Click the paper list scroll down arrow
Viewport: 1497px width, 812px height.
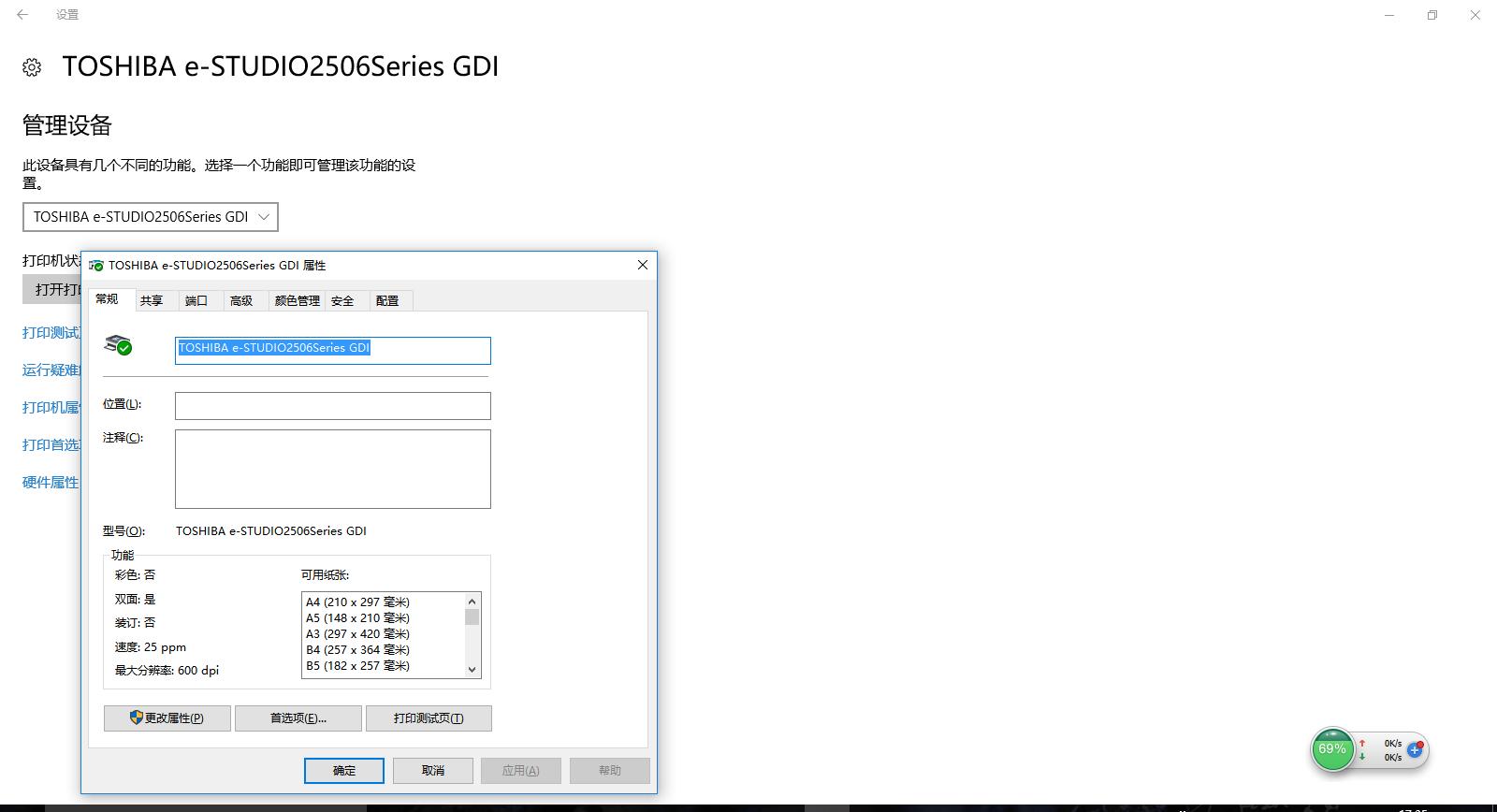(x=472, y=670)
